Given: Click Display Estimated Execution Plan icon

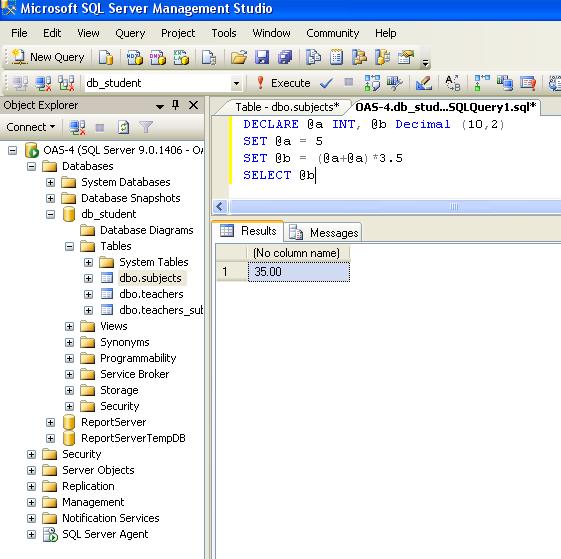Looking at the screenshot, I should coord(372,83).
